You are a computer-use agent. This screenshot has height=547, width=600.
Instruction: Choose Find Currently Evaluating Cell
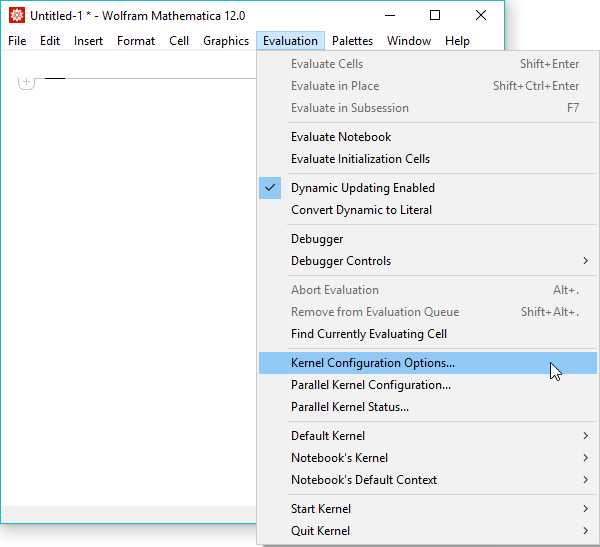pos(428,334)
